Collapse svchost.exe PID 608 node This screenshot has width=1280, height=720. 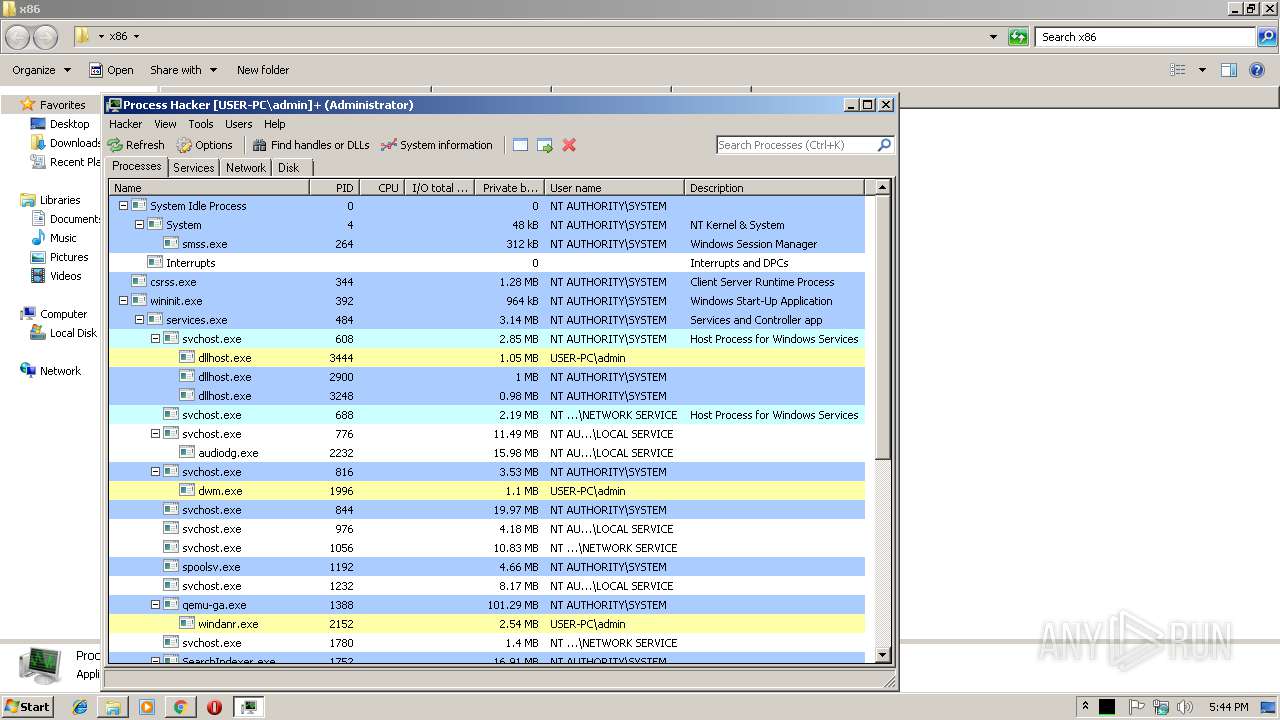point(155,339)
